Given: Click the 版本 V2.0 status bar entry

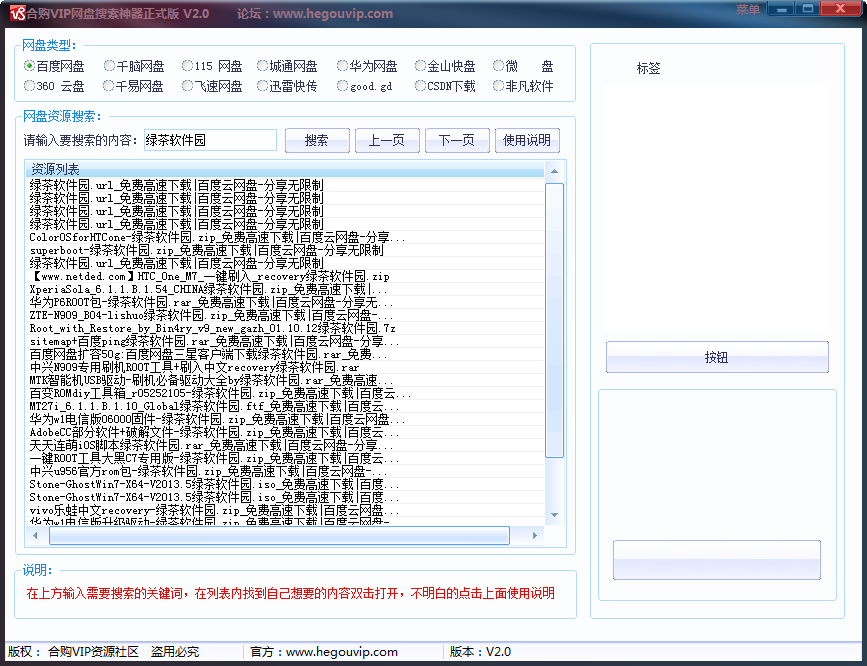Looking at the screenshot, I should (x=480, y=652).
